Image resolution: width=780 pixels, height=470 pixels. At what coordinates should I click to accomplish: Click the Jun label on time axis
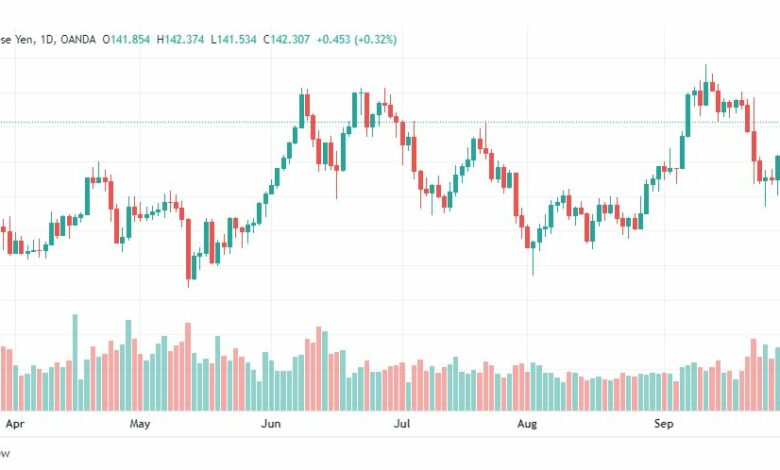(x=271, y=424)
